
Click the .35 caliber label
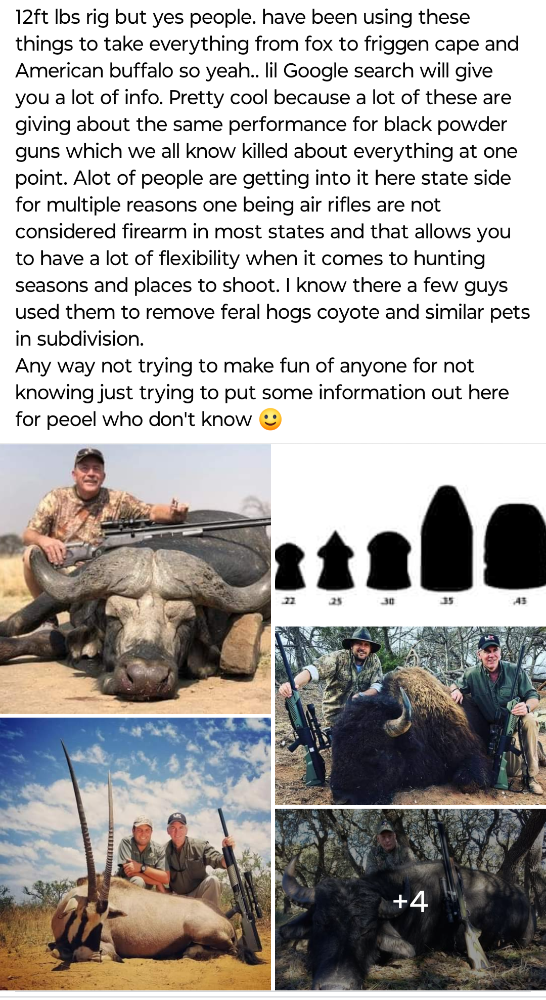[448, 601]
